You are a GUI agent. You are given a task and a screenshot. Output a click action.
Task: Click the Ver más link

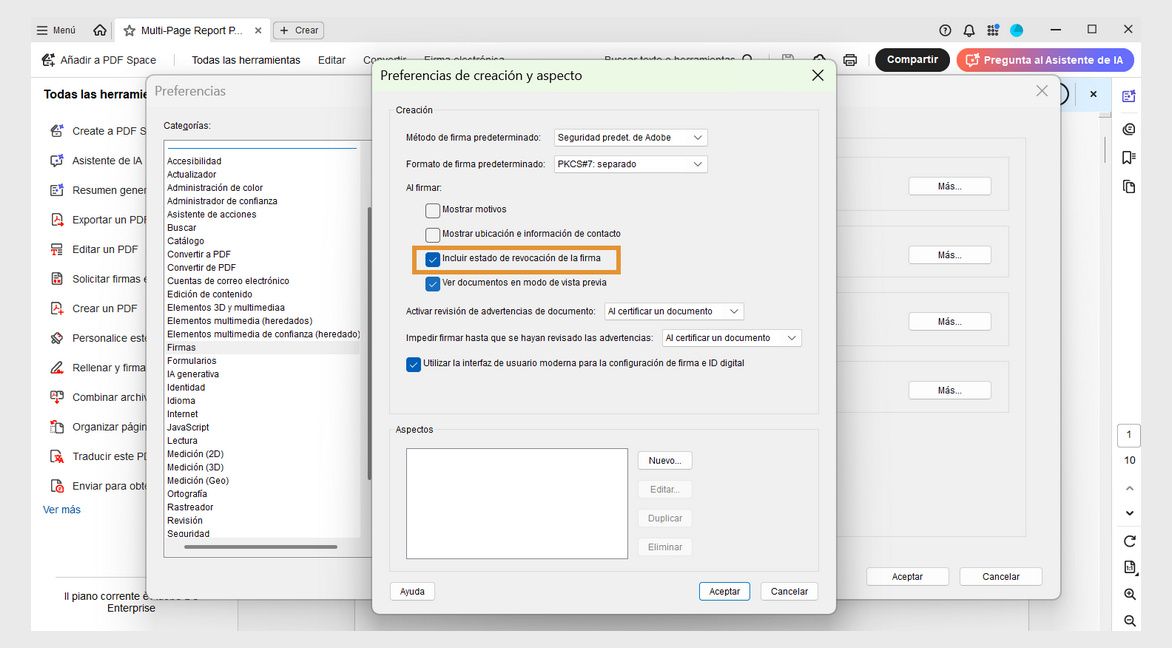[61, 510]
